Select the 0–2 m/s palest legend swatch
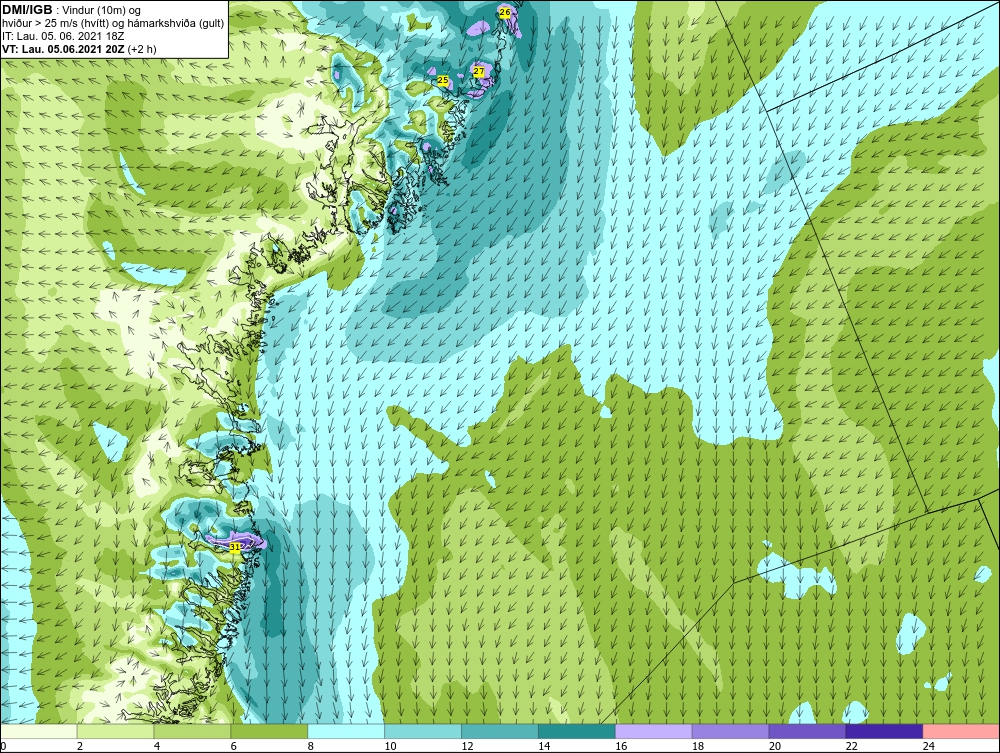Image resolution: width=1000 pixels, height=753 pixels. (x=39, y=731)
